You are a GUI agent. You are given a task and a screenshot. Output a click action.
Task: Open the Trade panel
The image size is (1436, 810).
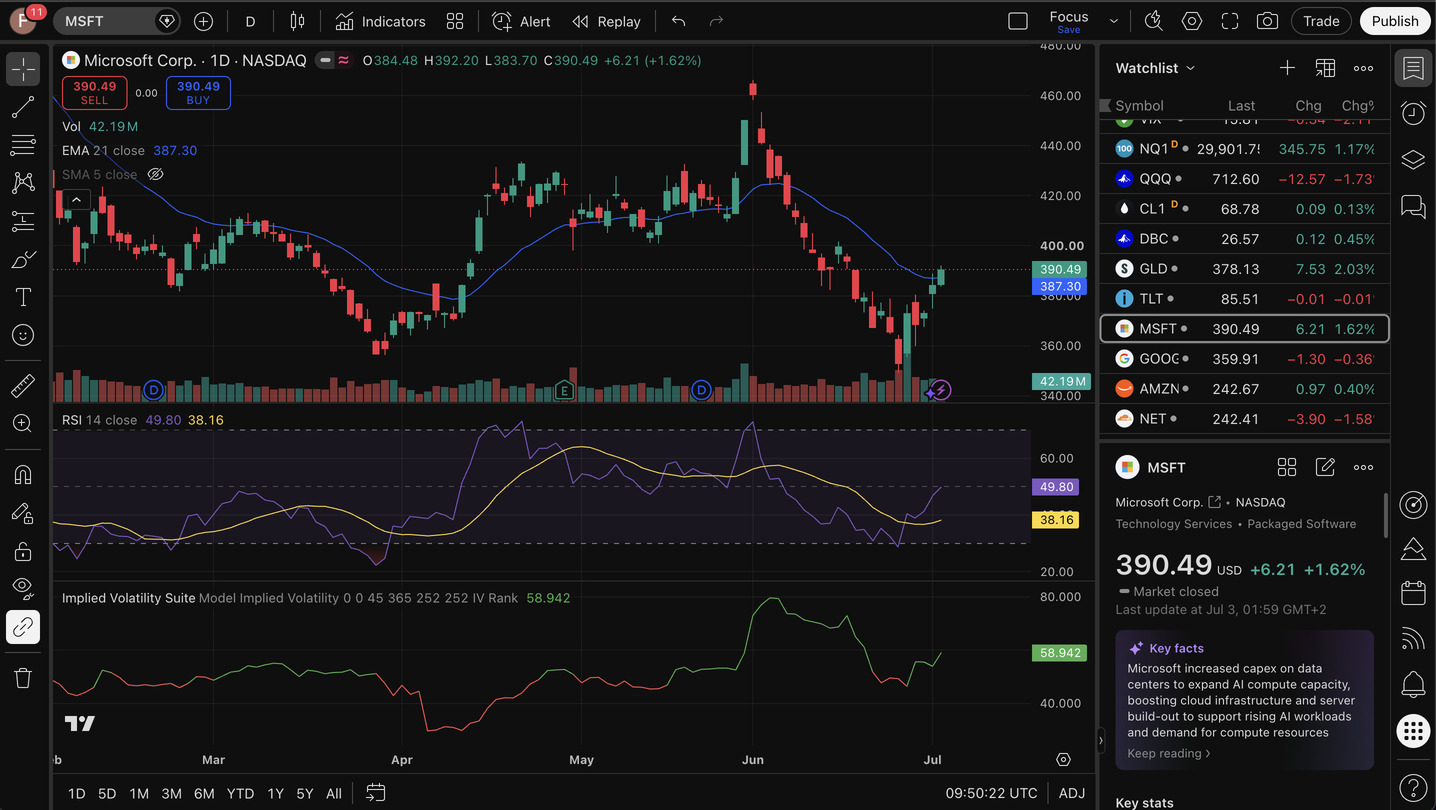(1321, 21)
